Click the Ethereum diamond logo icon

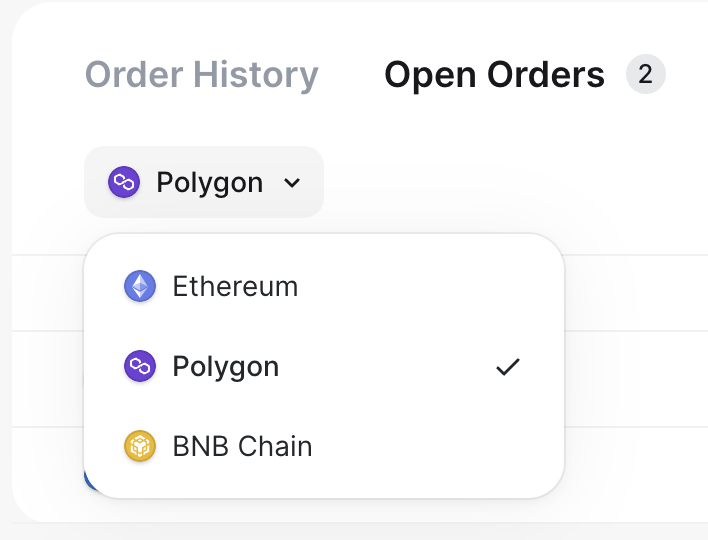click(x=140, y=287)
